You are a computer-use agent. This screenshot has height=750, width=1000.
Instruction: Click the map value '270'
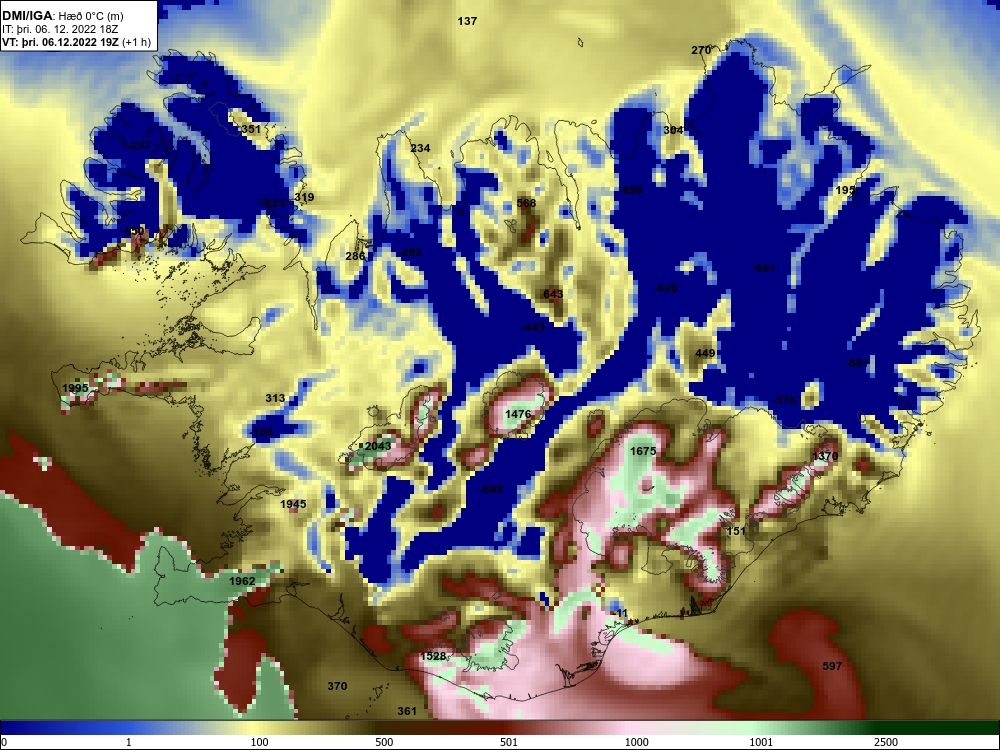click(x=701, y=50)
